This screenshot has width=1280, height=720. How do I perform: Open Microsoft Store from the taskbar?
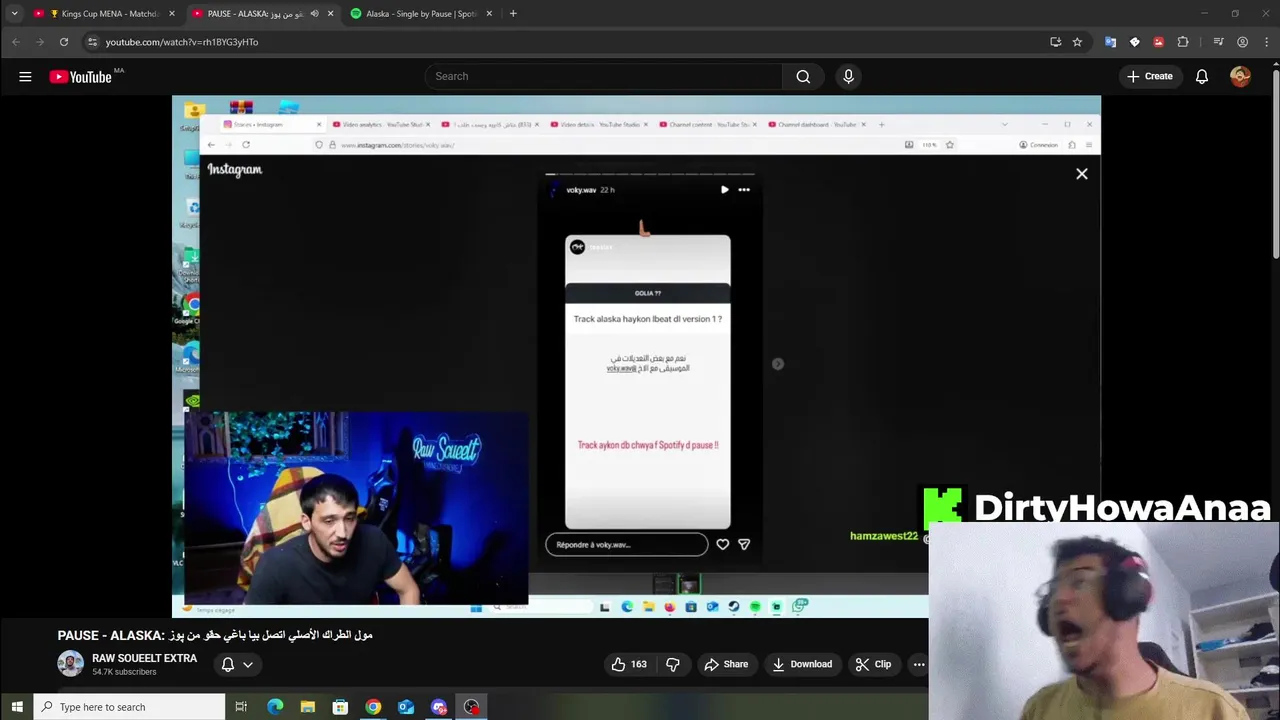[x=340, y=707]
